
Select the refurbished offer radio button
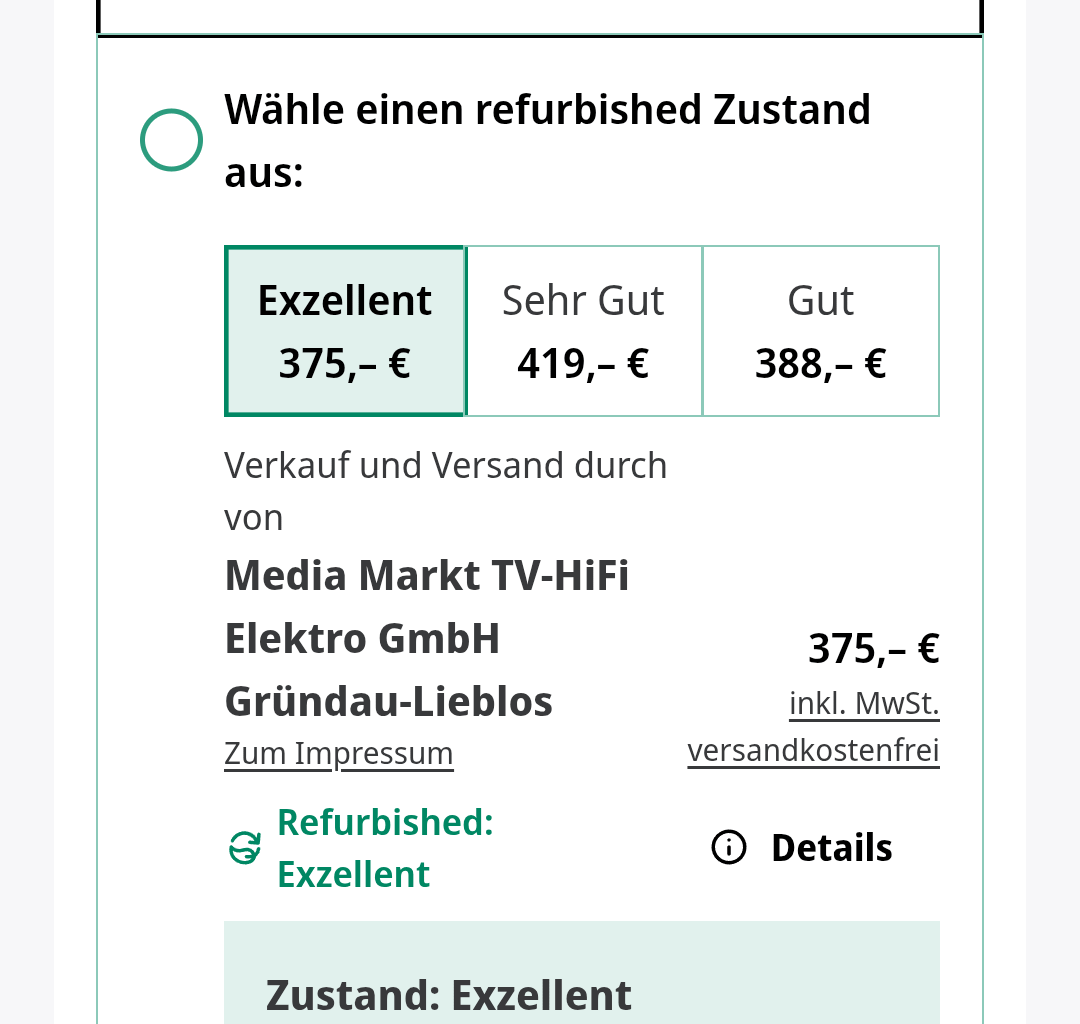click(171, 140)
